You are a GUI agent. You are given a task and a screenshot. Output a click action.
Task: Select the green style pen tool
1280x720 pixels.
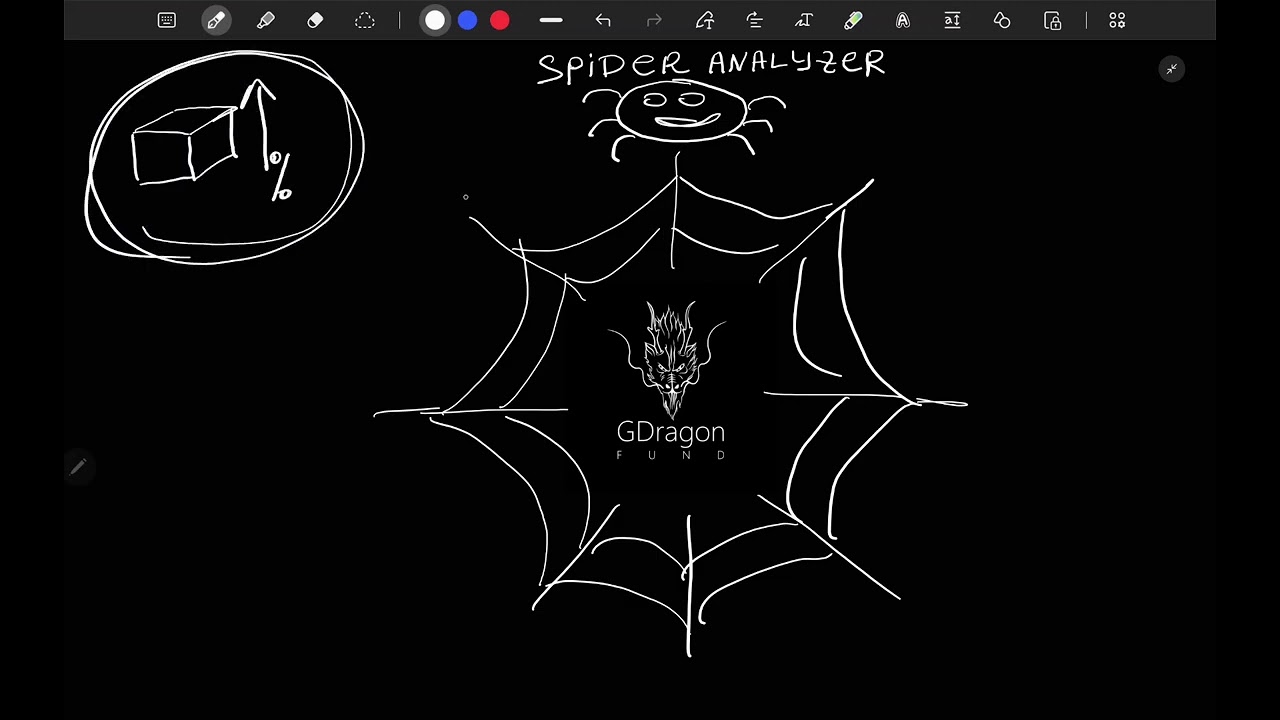[x=853, y=20]
